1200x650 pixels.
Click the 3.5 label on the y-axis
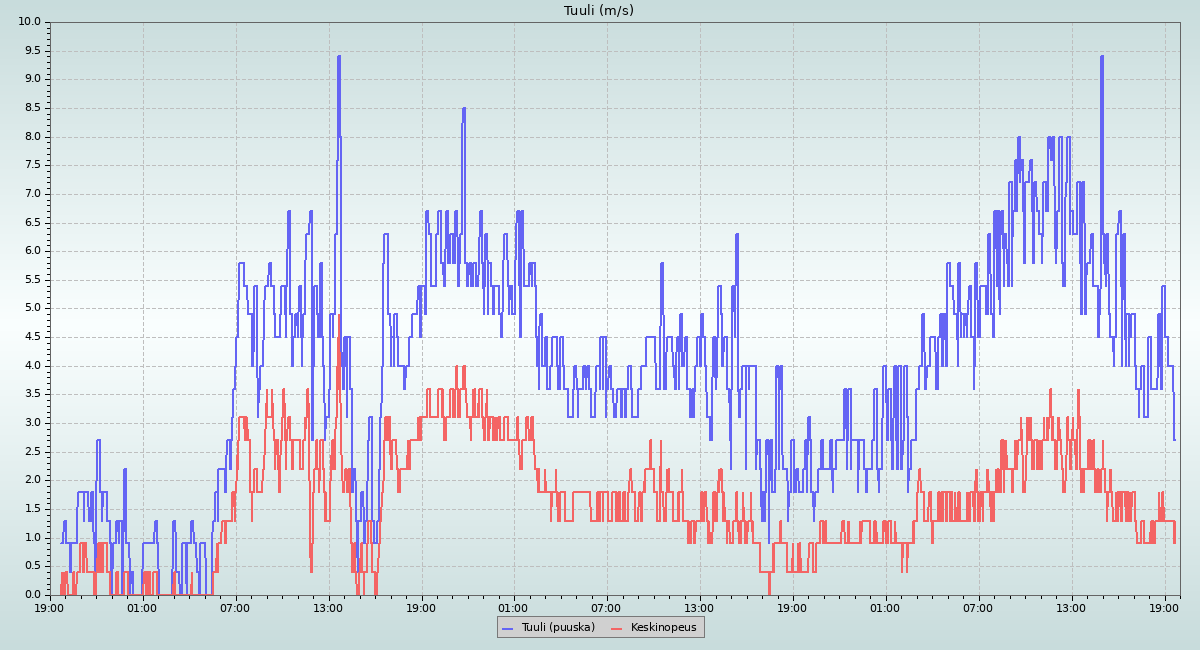[x=33, y=394]
